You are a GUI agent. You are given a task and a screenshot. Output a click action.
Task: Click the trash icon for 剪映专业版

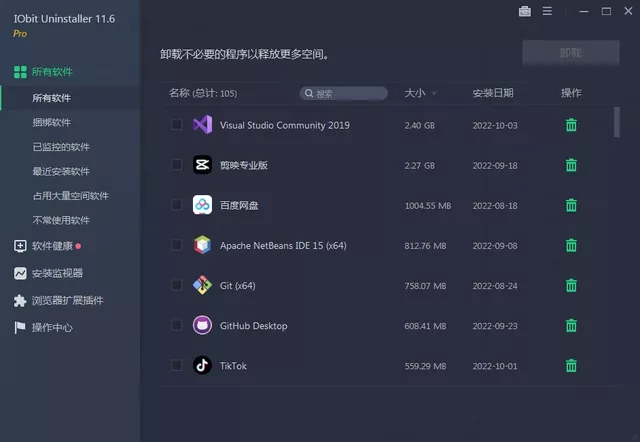pyautogui.click(x=571, y=165)
